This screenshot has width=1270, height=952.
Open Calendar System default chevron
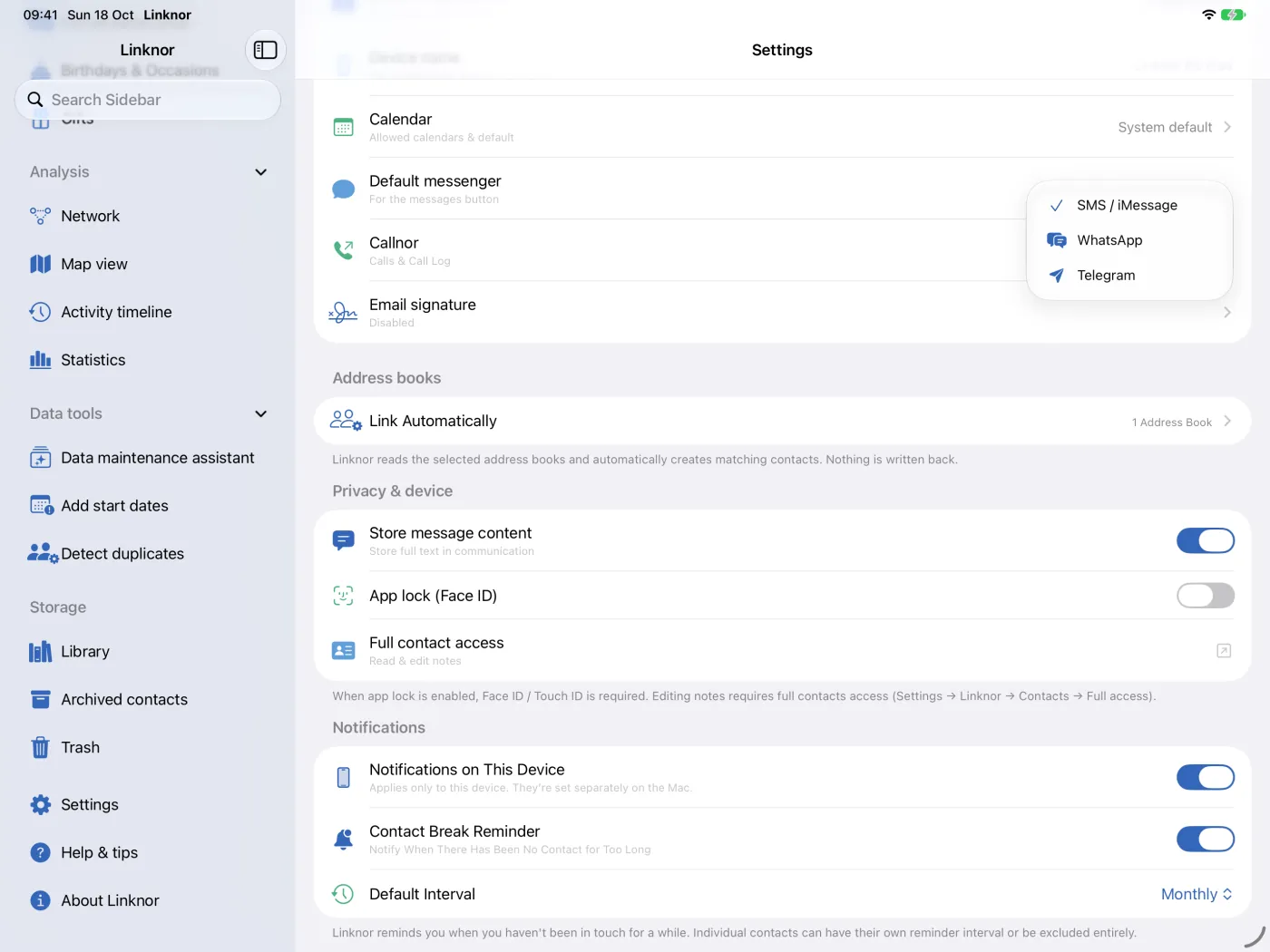(x=1227, y=127)
